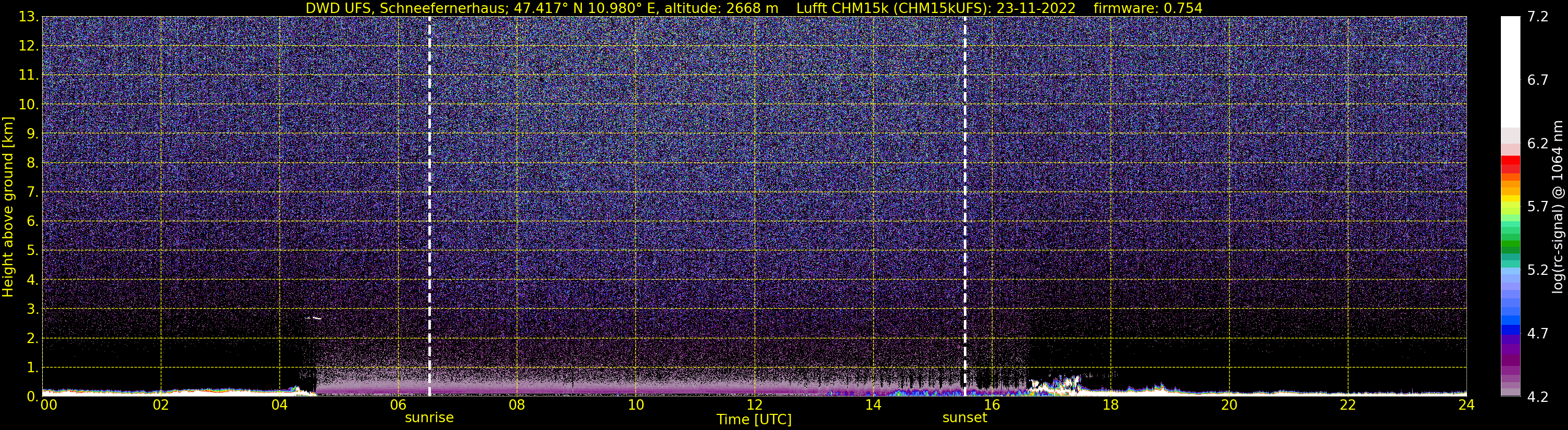Click the small white cloud echo near 04:30
Viewport: 1568px width, 430px height.
coord(313,318)
